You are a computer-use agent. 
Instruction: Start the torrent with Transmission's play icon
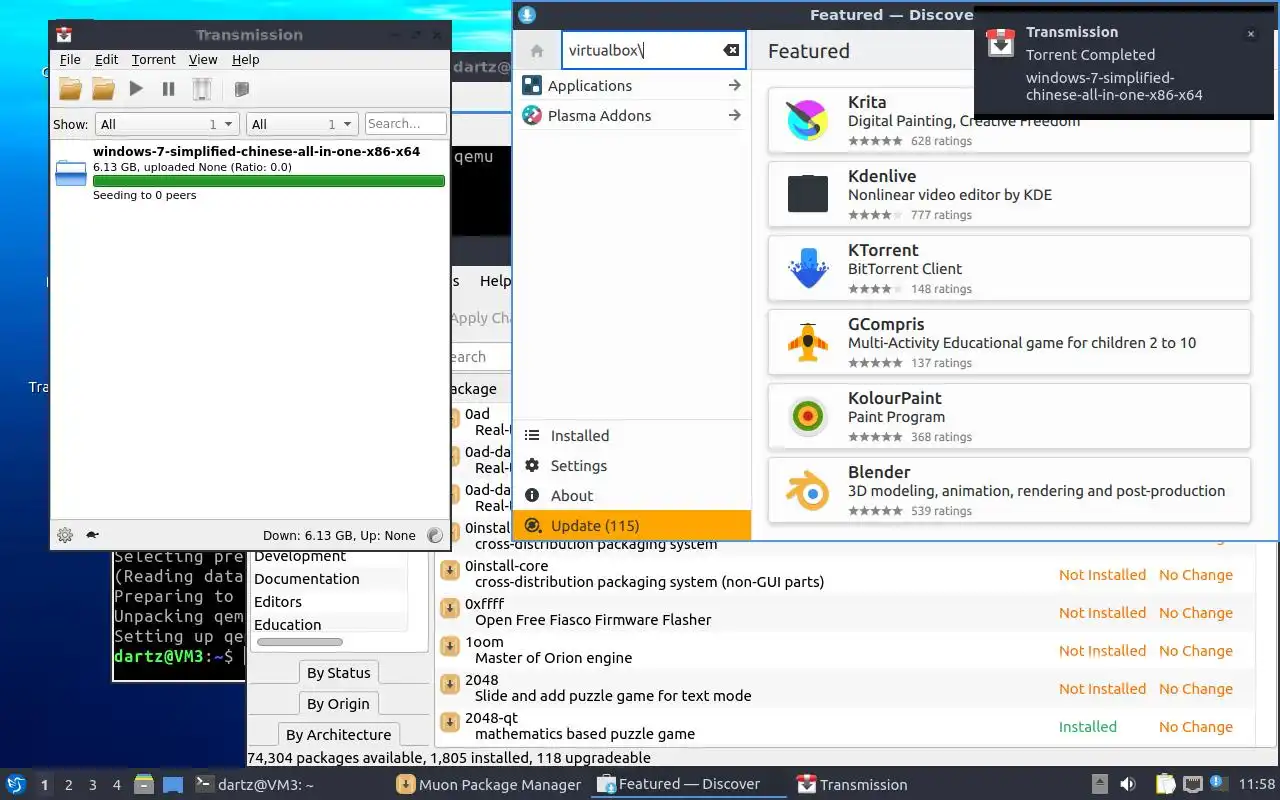pos(136,89)
